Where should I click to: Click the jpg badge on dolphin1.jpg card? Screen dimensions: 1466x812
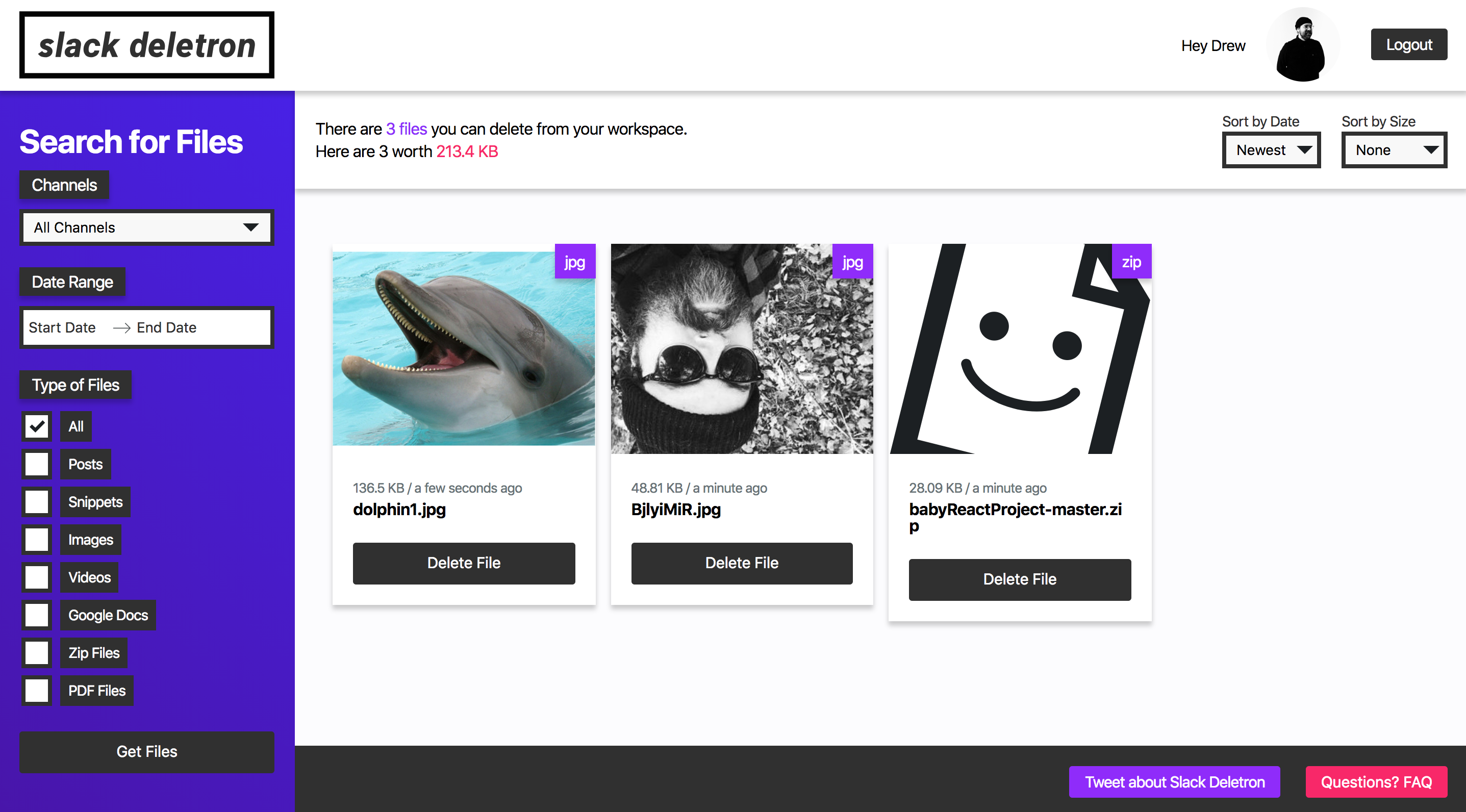574,262
